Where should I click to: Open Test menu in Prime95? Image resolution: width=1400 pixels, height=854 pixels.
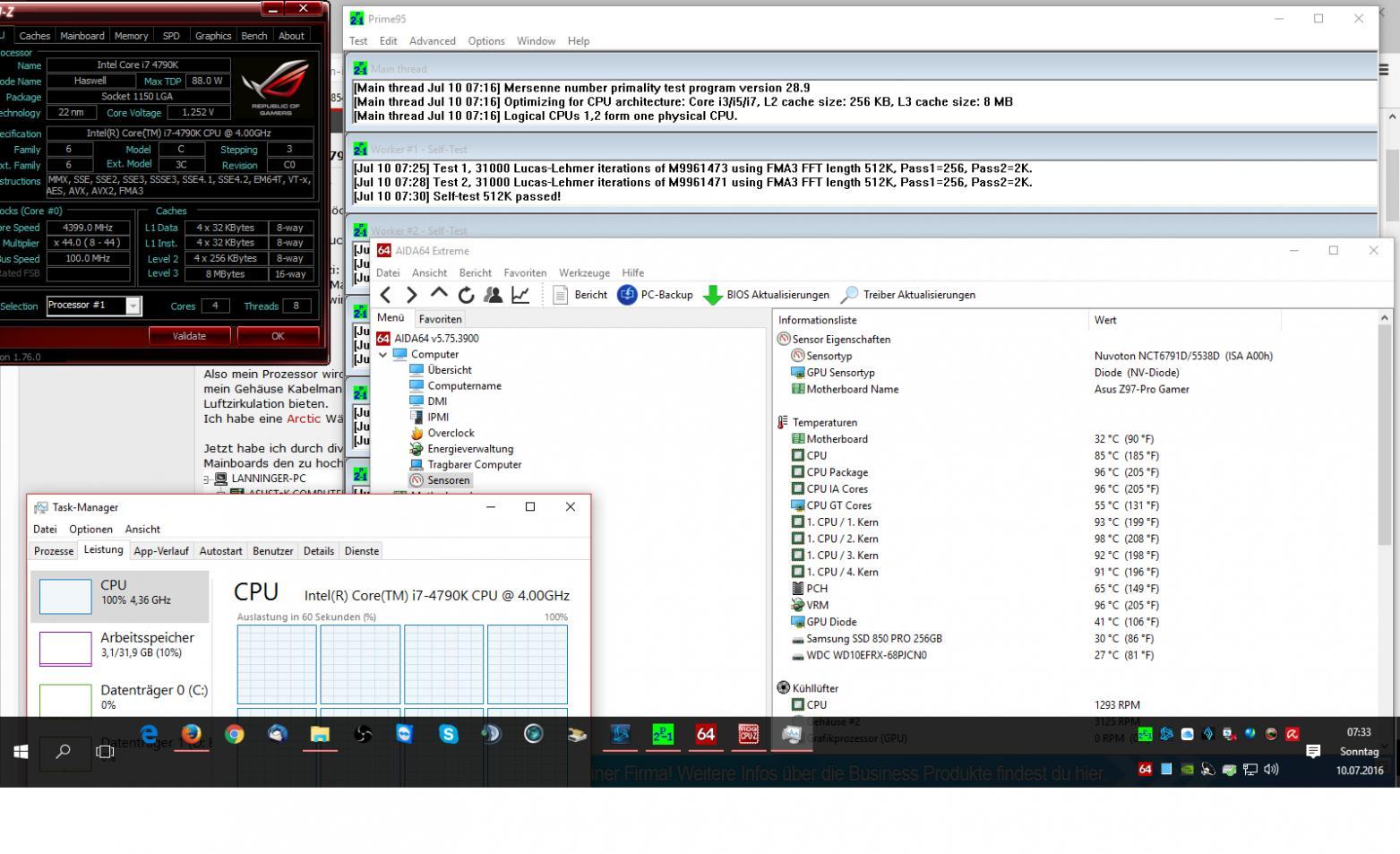(358, 41)
